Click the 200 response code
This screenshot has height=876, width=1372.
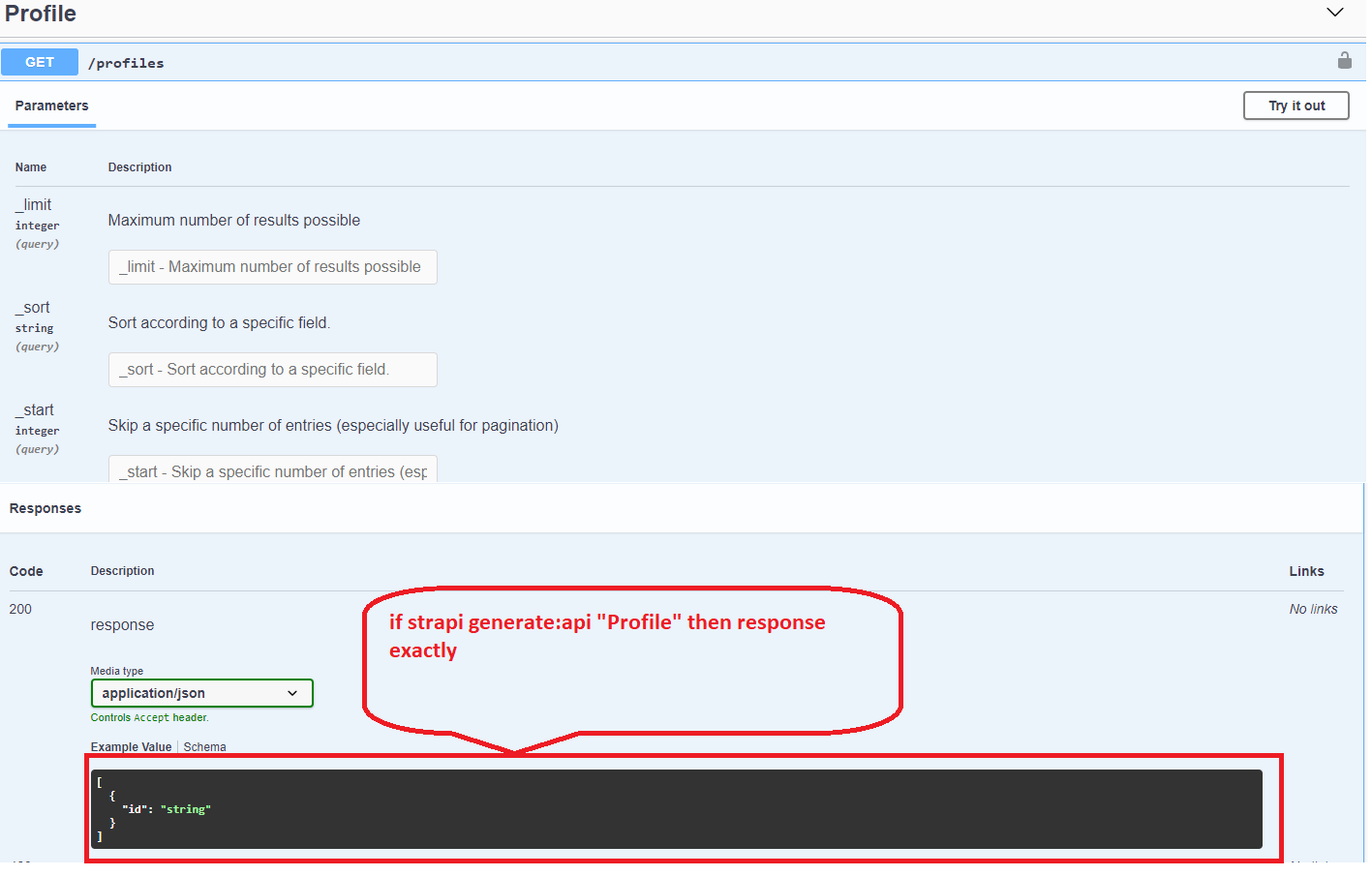(20, 609)
